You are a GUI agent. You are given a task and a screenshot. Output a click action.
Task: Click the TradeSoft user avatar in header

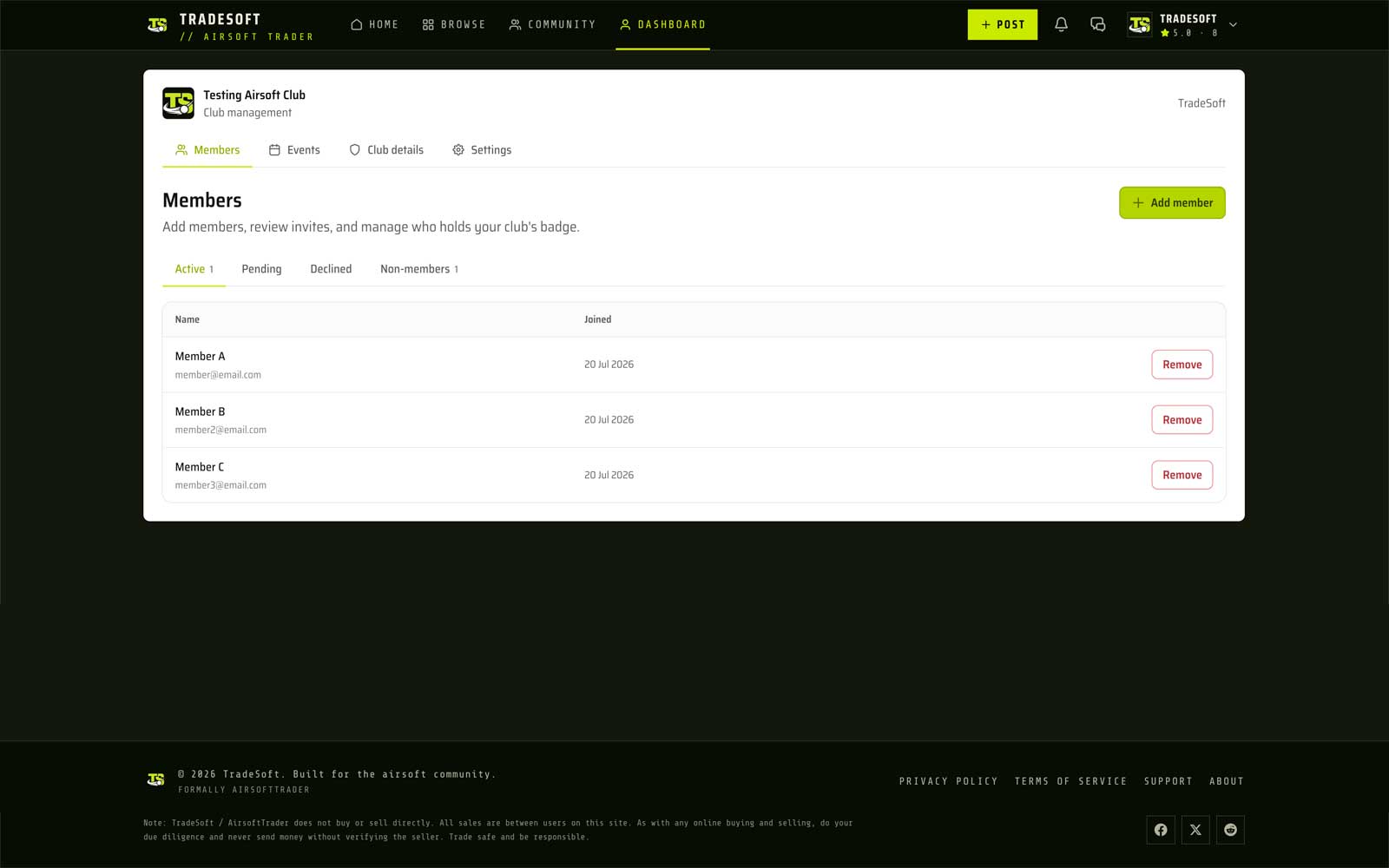[x=1139, y=24]
